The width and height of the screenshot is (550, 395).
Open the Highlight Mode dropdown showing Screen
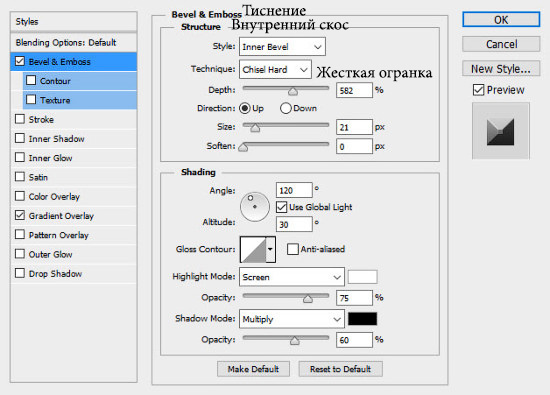tap(292, 277)
